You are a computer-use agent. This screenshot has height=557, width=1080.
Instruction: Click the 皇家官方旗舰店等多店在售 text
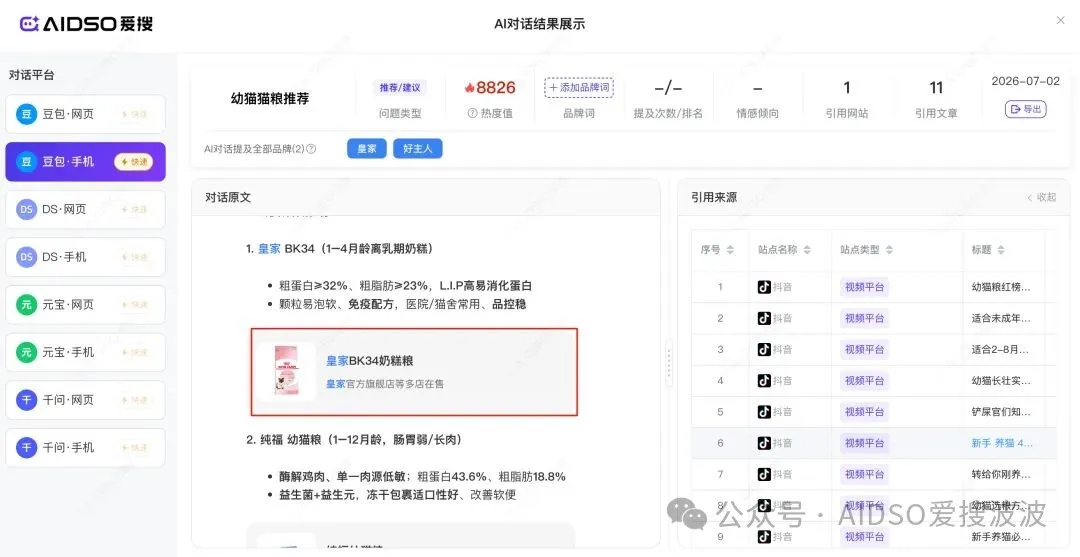(x=384, y=384)
